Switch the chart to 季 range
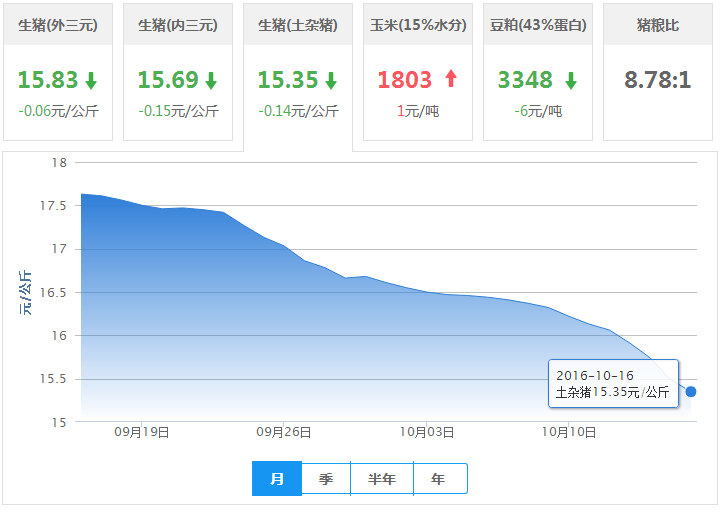Screen dimensions: 723x512 point(326,479)
